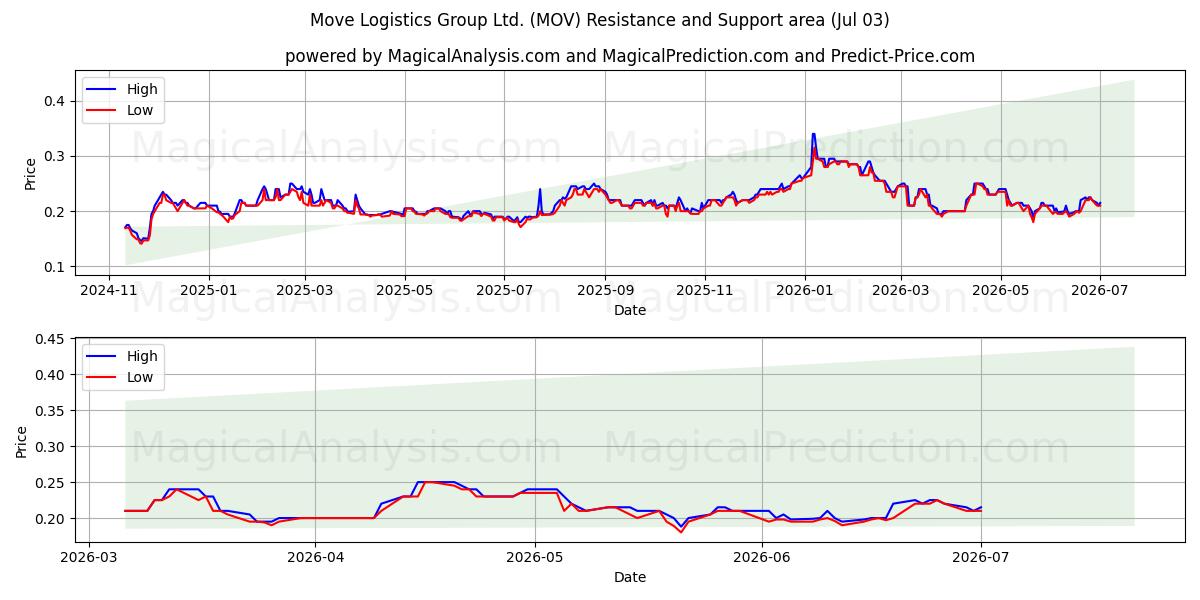Click the '0.45' y-axis label in bottom chart
Viewport: 1200px width, 600px height.
[51, 339]
